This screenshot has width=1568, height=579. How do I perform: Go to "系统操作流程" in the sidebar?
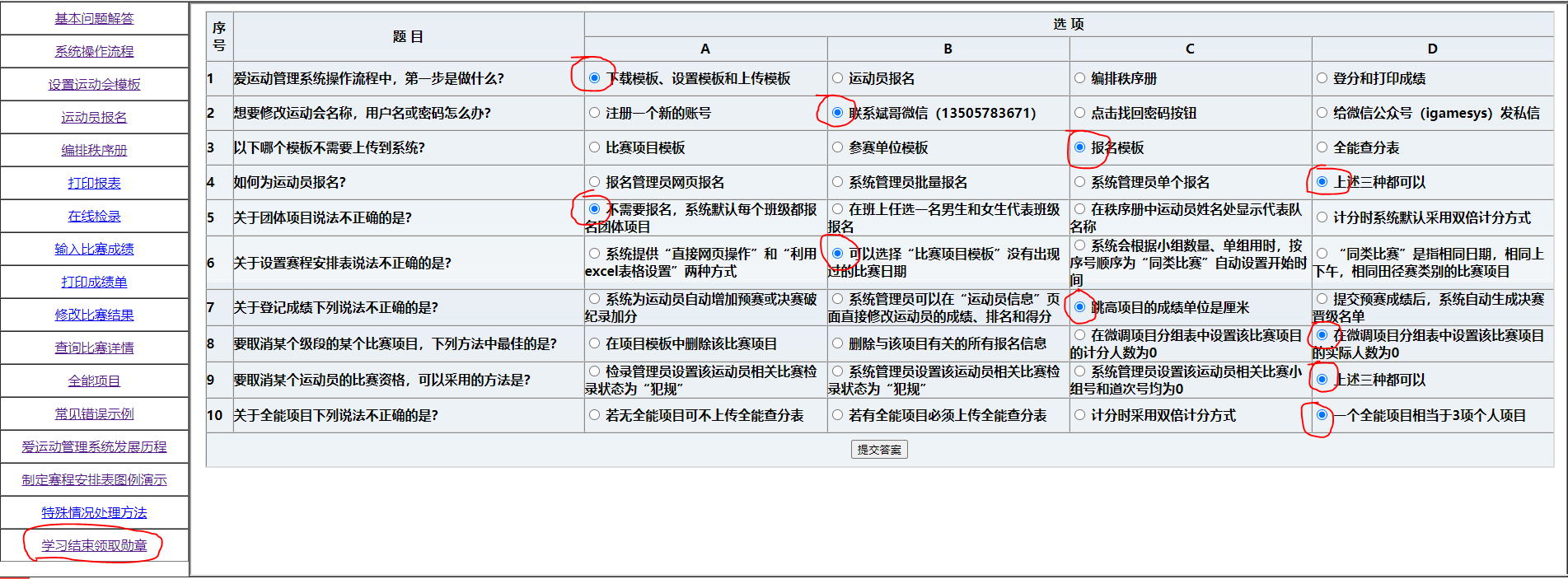(94, 51)
